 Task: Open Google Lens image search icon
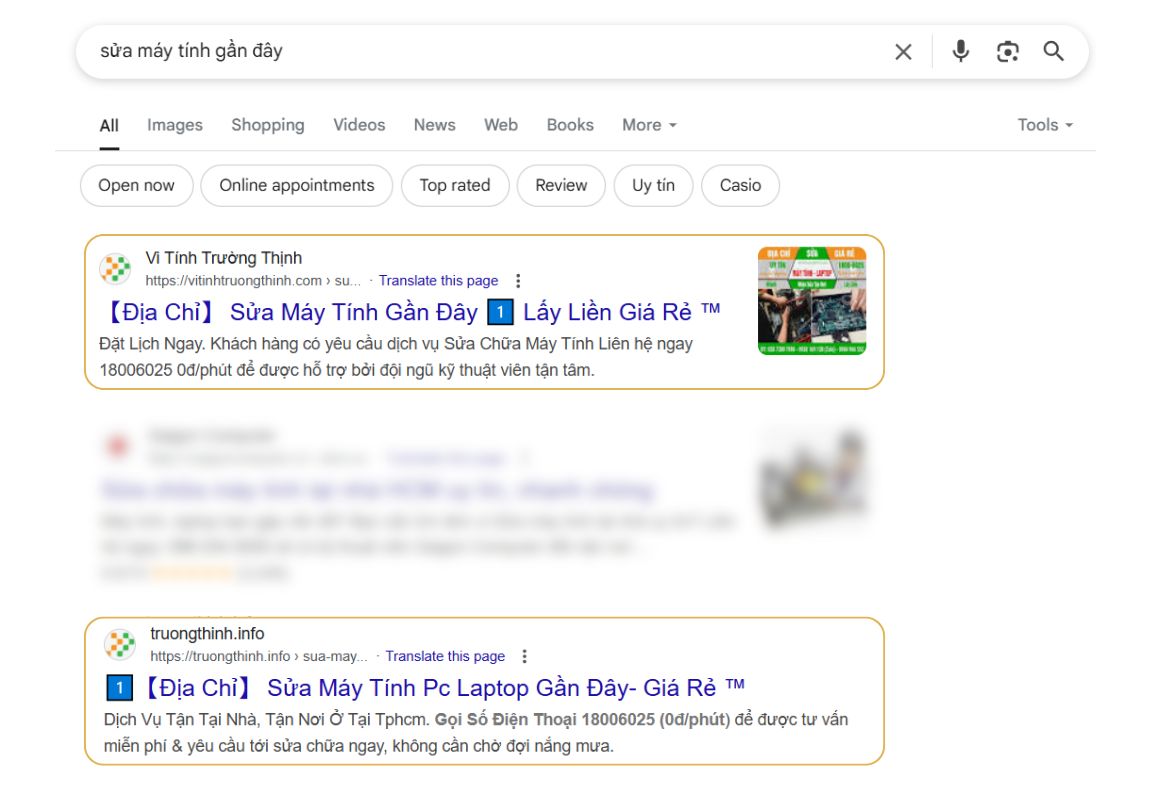(x=1007, y=52)
